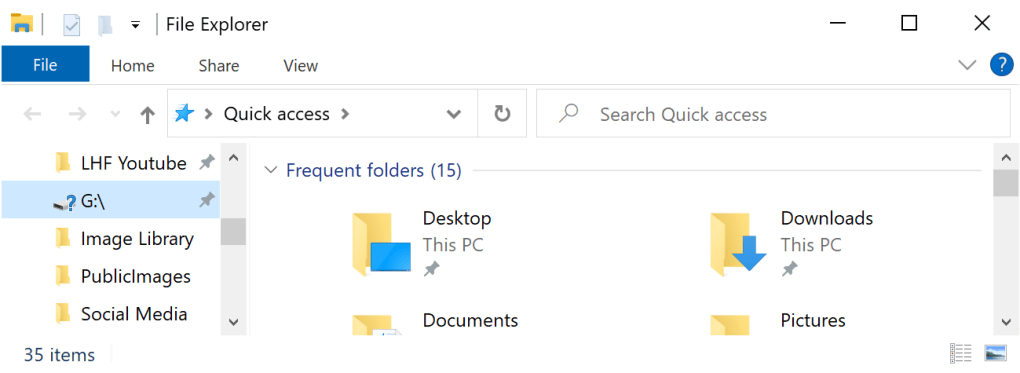Toggle the pin next to LHF Youtube

206,163
